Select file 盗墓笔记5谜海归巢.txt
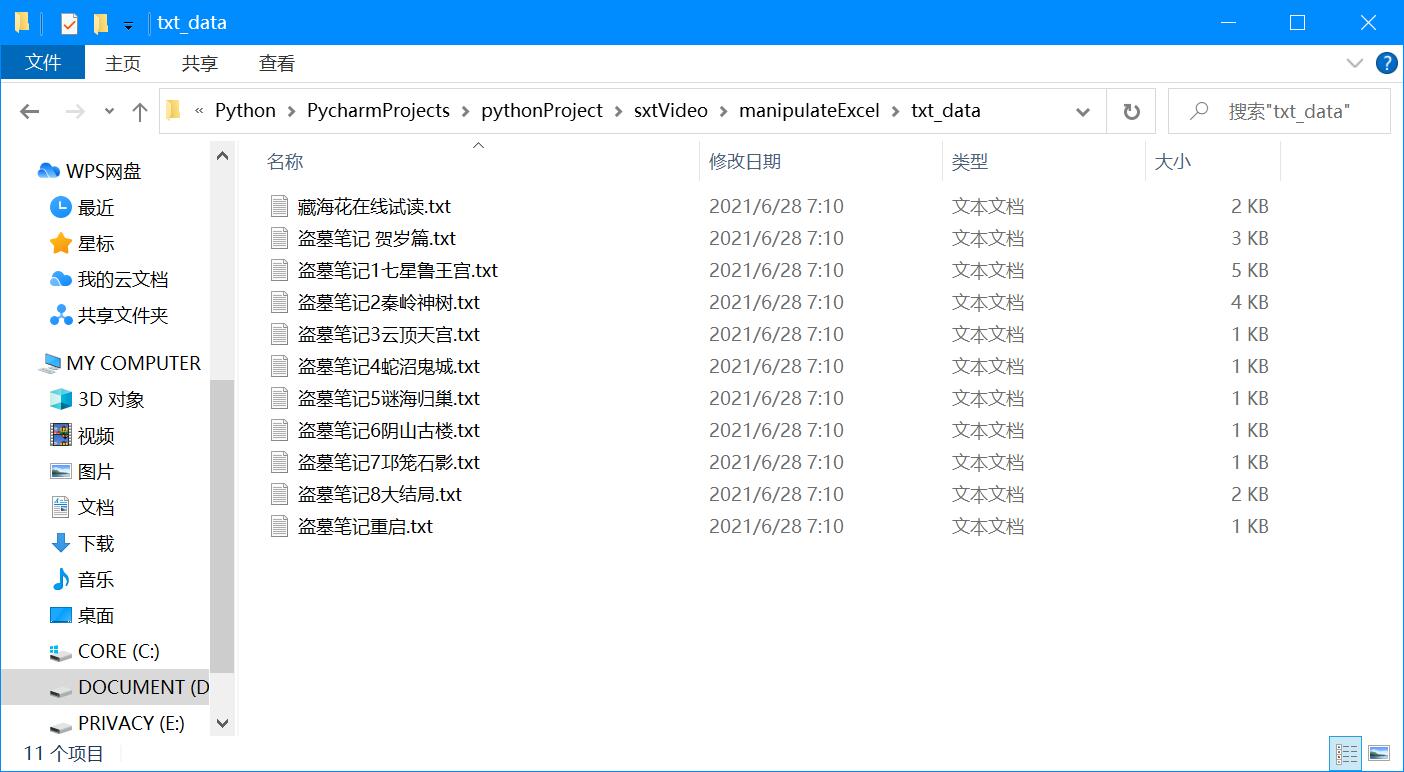Screen dimensions: 1404x772 388,398
